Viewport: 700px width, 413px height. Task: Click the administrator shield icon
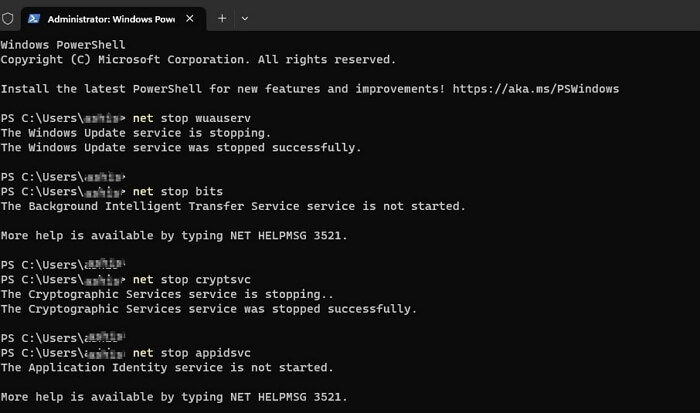[8, 18]
